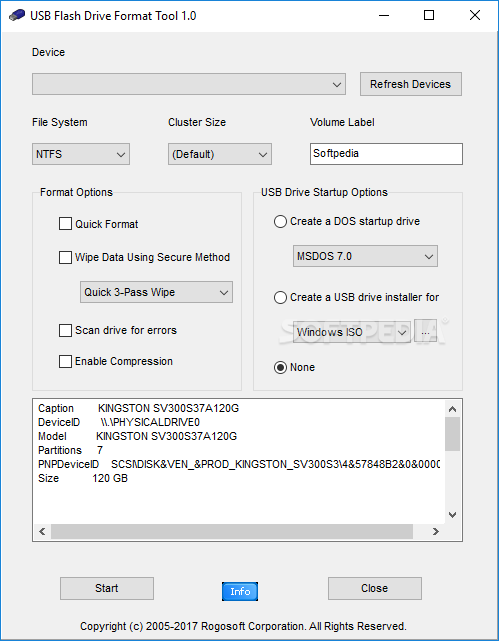Image resolution: width=499 pixels, height=641 pixels.
Task: Click the Partitions 7 line
Action: pyautogui.click(x=70, y=450)
